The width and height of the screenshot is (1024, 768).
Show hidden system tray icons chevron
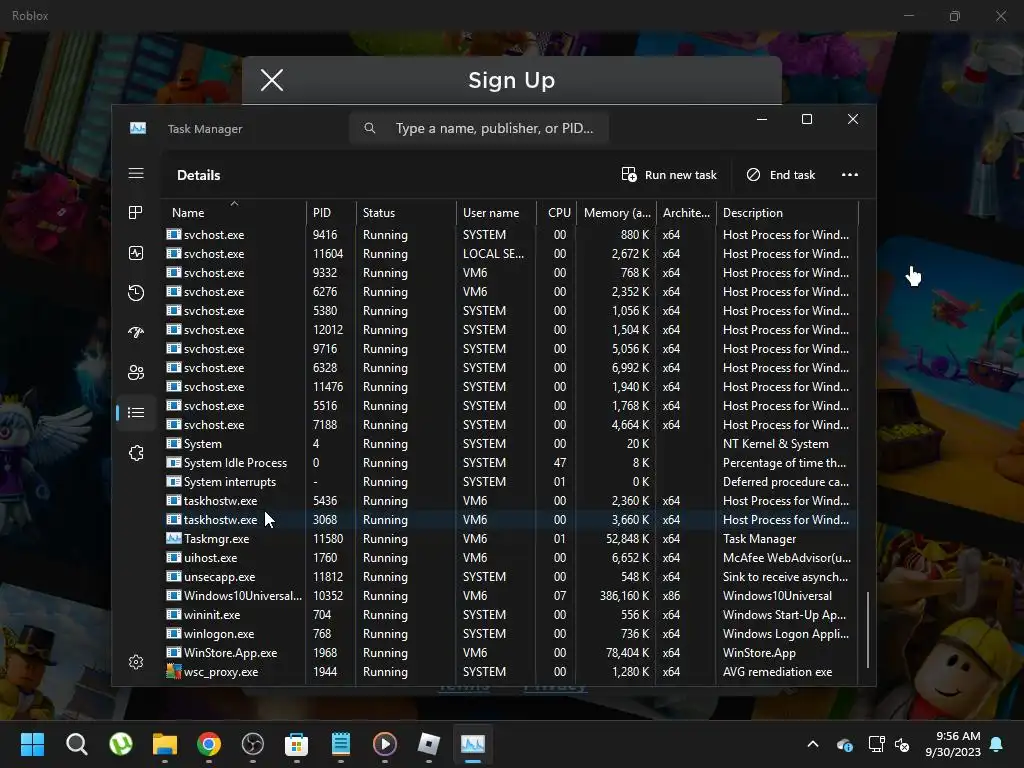(x=813, y=744)
